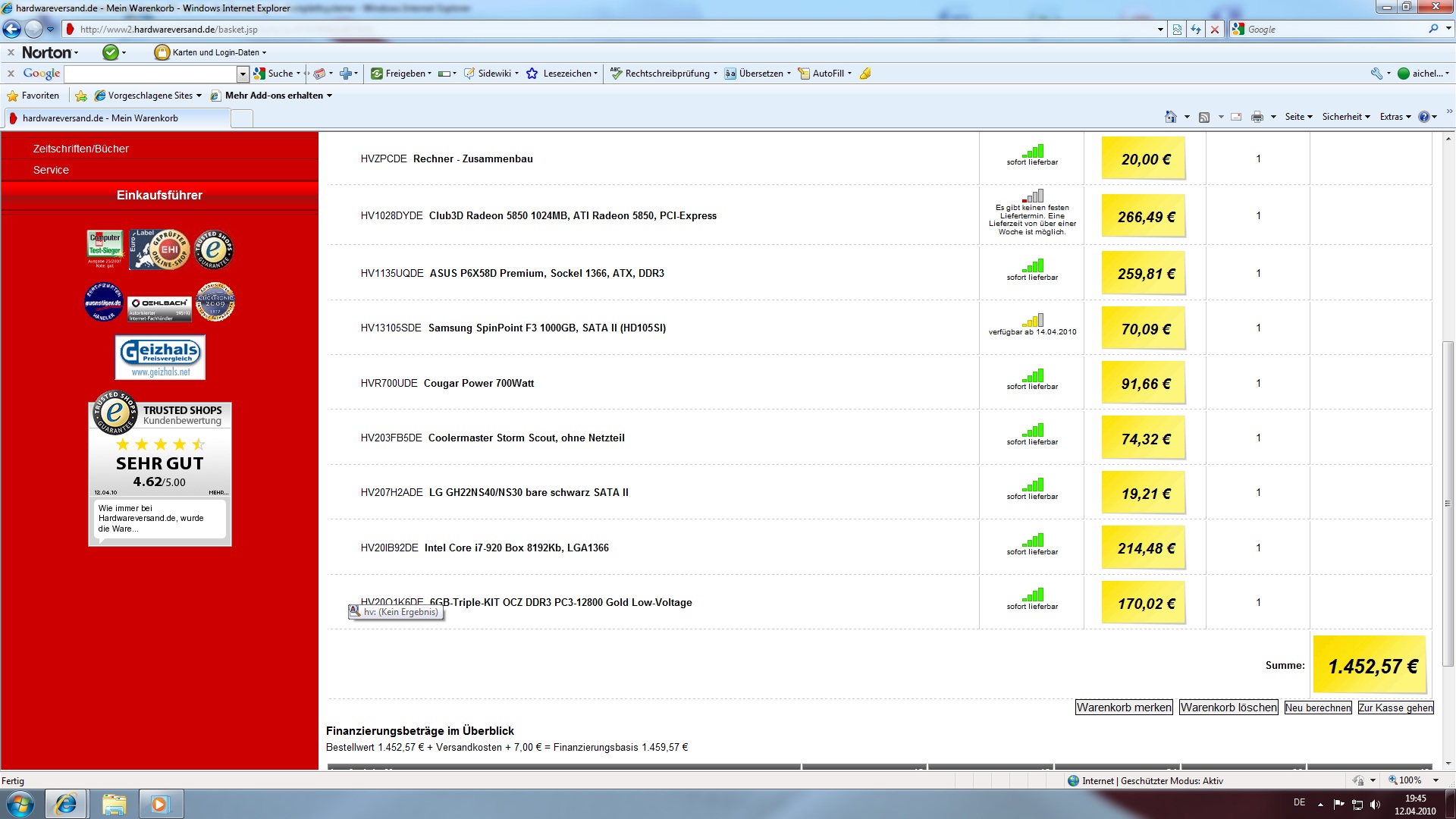This screenshot has height=819, width=1456.
Task: Open Vorgeschlagene Sites dropdown
Action: pyautogui.click(x=148, y=96)
